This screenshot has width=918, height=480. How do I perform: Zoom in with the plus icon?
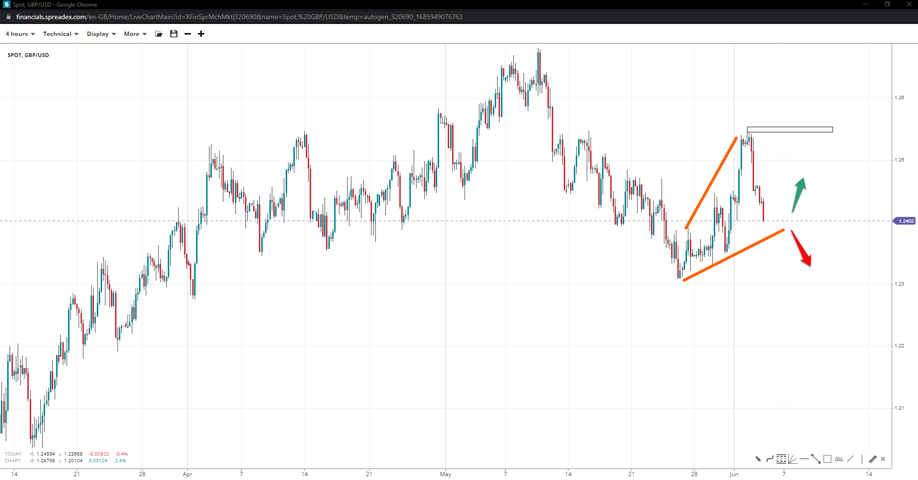point(201,34)
